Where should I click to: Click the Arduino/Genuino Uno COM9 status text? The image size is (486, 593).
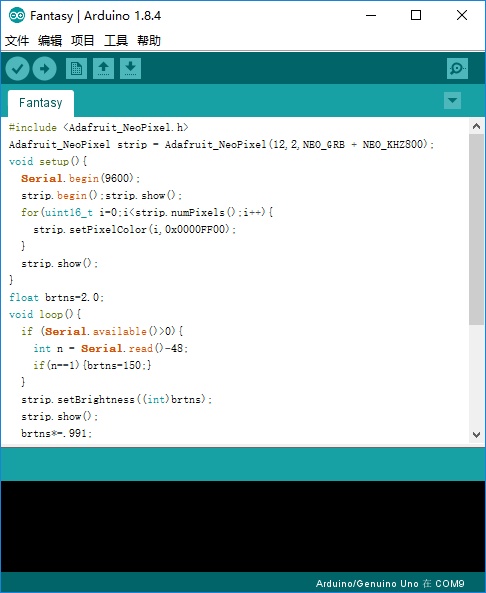(390, 583)
